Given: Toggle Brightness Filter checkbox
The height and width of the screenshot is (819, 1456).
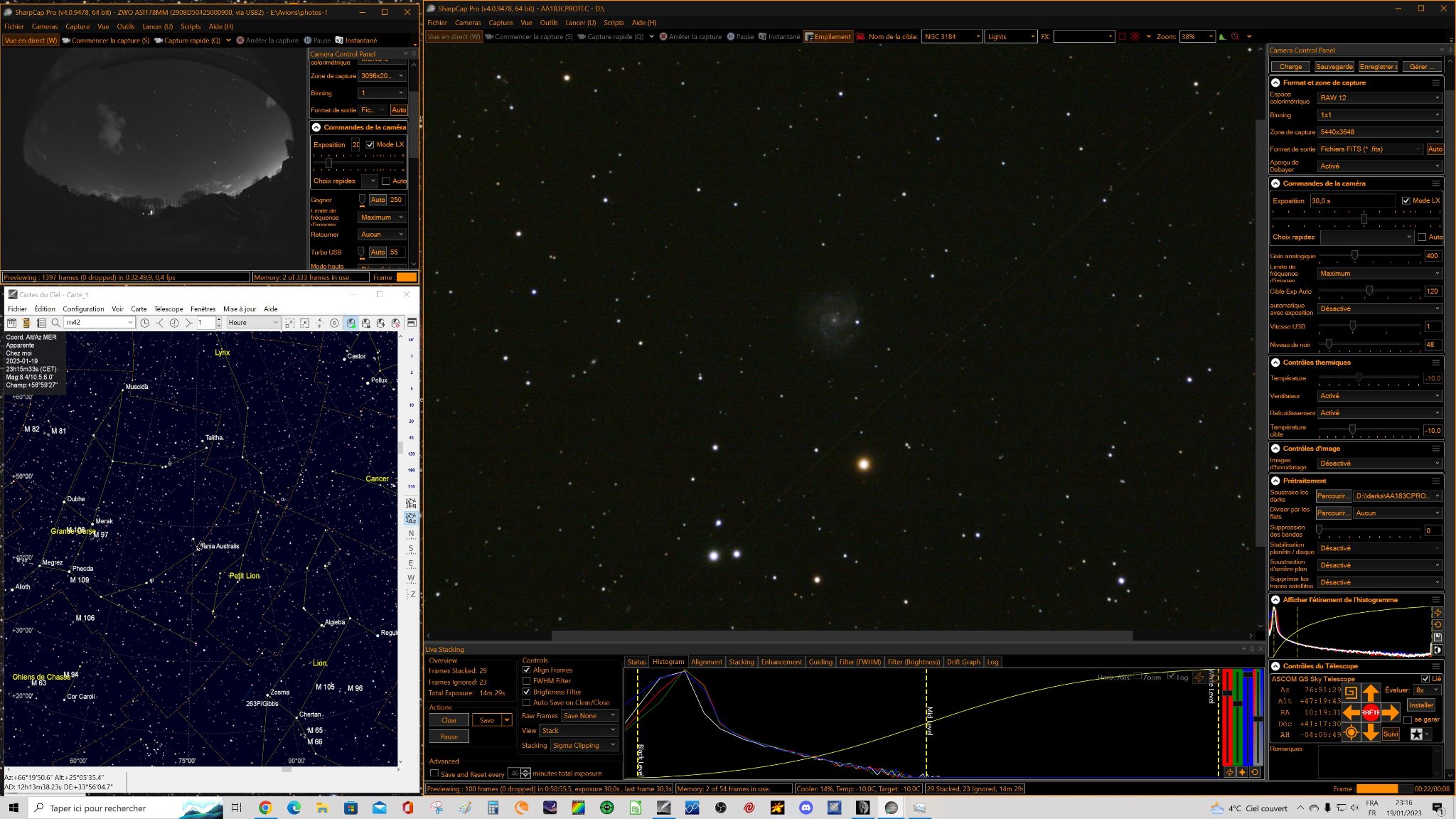Looking at the screenshot, I should pos(527,692).
